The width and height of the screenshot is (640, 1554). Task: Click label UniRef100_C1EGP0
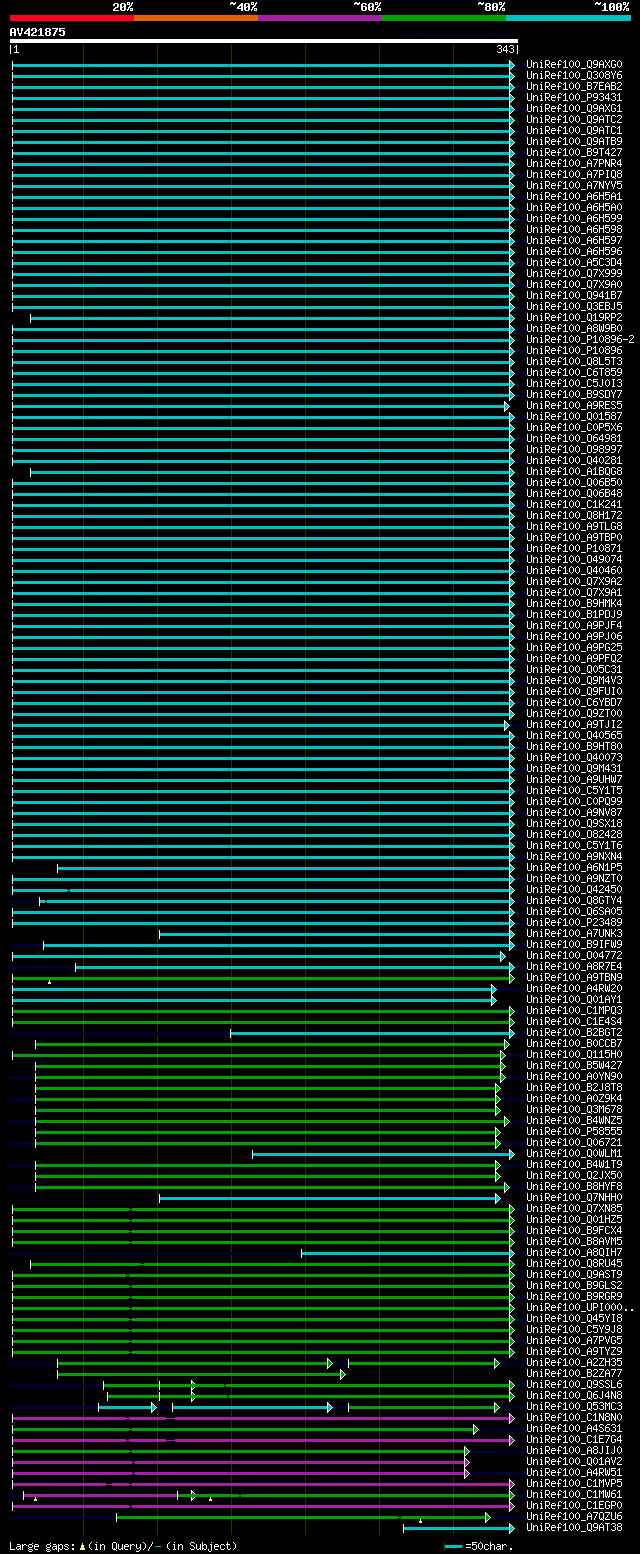pyautogui.click(x=574, y=1506)
